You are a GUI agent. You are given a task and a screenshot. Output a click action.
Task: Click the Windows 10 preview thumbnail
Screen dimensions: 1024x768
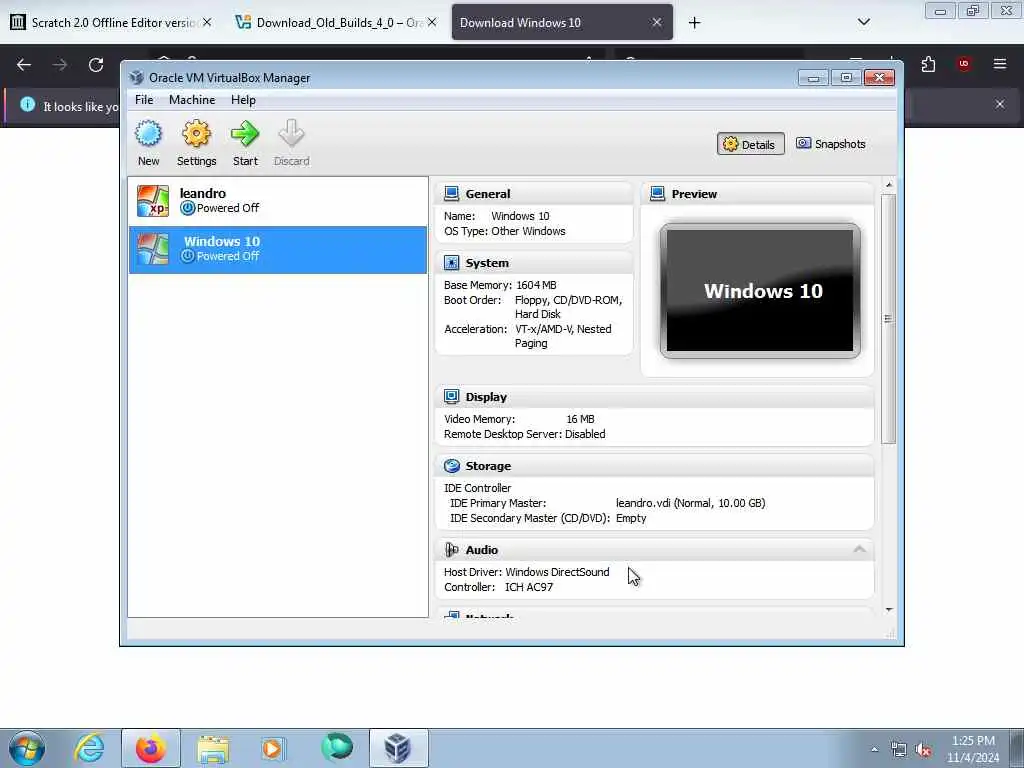760,291
